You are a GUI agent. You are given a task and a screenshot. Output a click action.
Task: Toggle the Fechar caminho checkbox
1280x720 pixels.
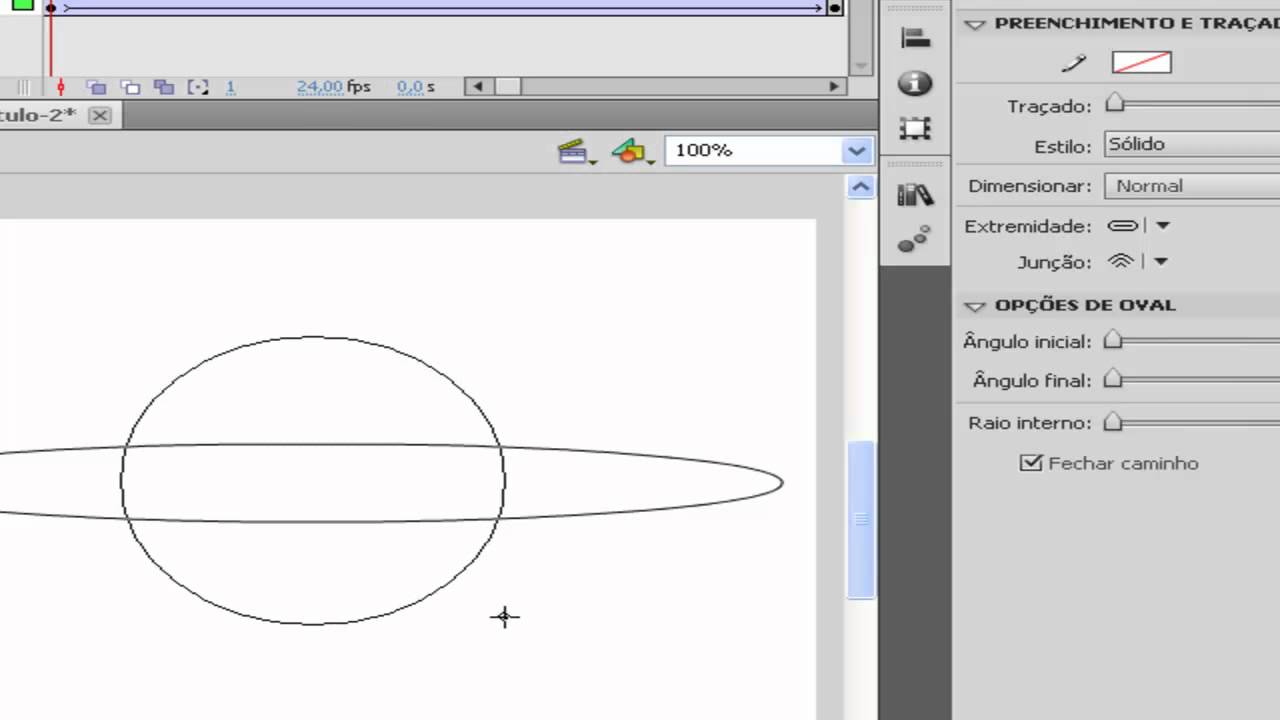tap(1031, 463)
